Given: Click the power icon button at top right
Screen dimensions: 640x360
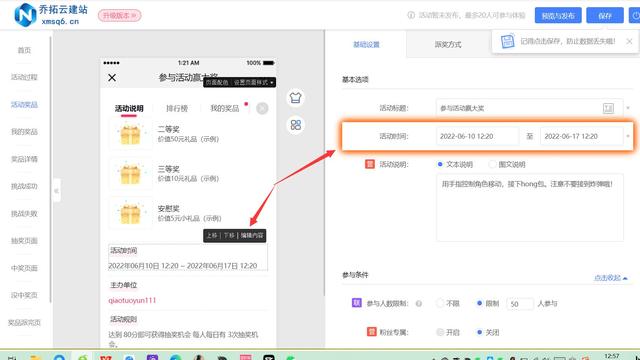Looking at the screenshot, I should pos(635,16).
